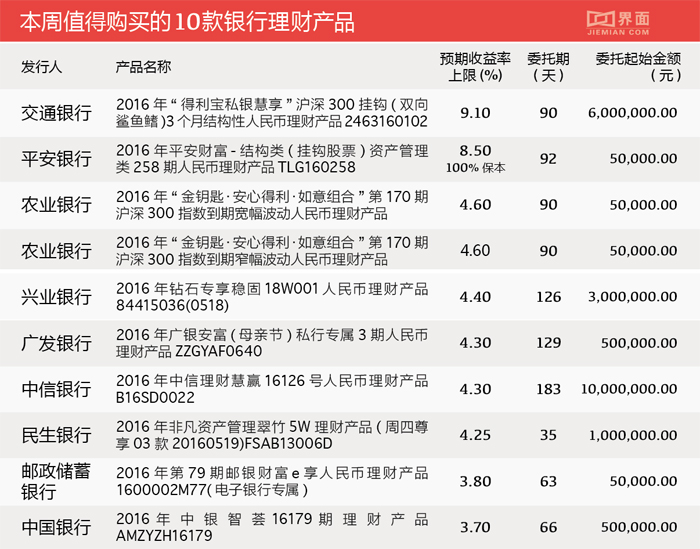
Task: Click product name containing TLG160258
Action: (x=272, y=159)
